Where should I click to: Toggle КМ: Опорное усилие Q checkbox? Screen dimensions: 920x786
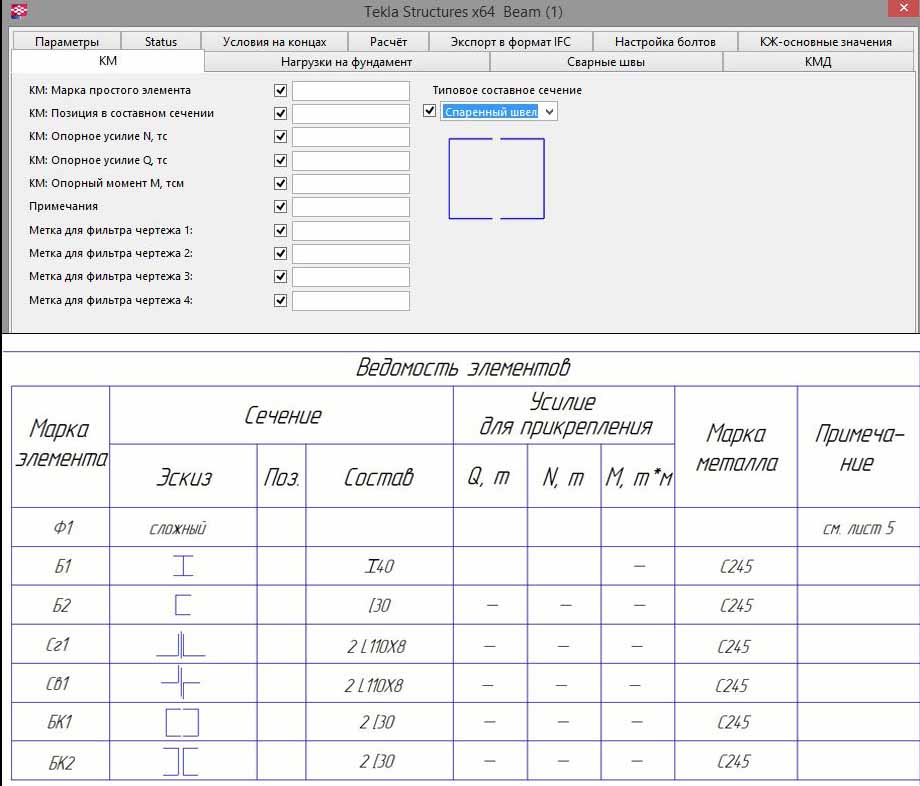pos(280,160)
